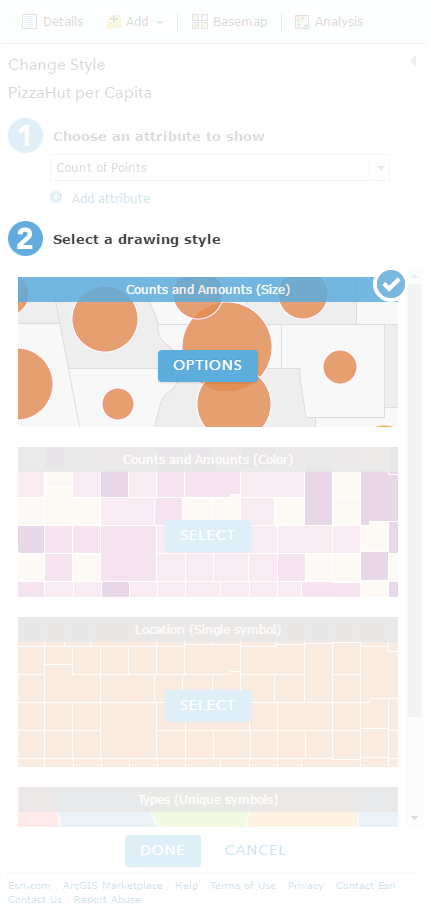This screenshot has height=908, width=427.
Task: Click the Add layer icon
Action: click(114, 22)
